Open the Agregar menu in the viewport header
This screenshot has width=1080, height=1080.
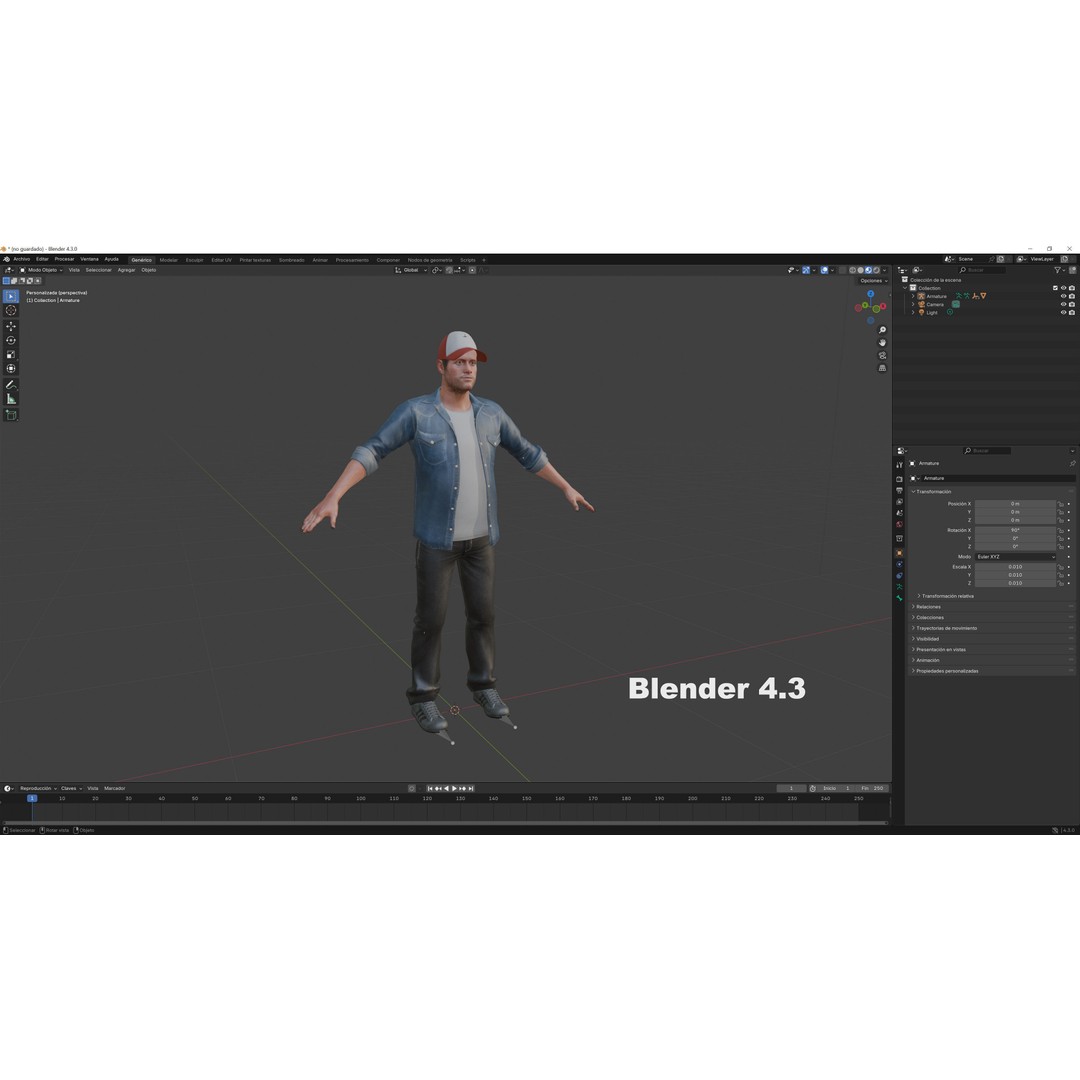point(127,270)
